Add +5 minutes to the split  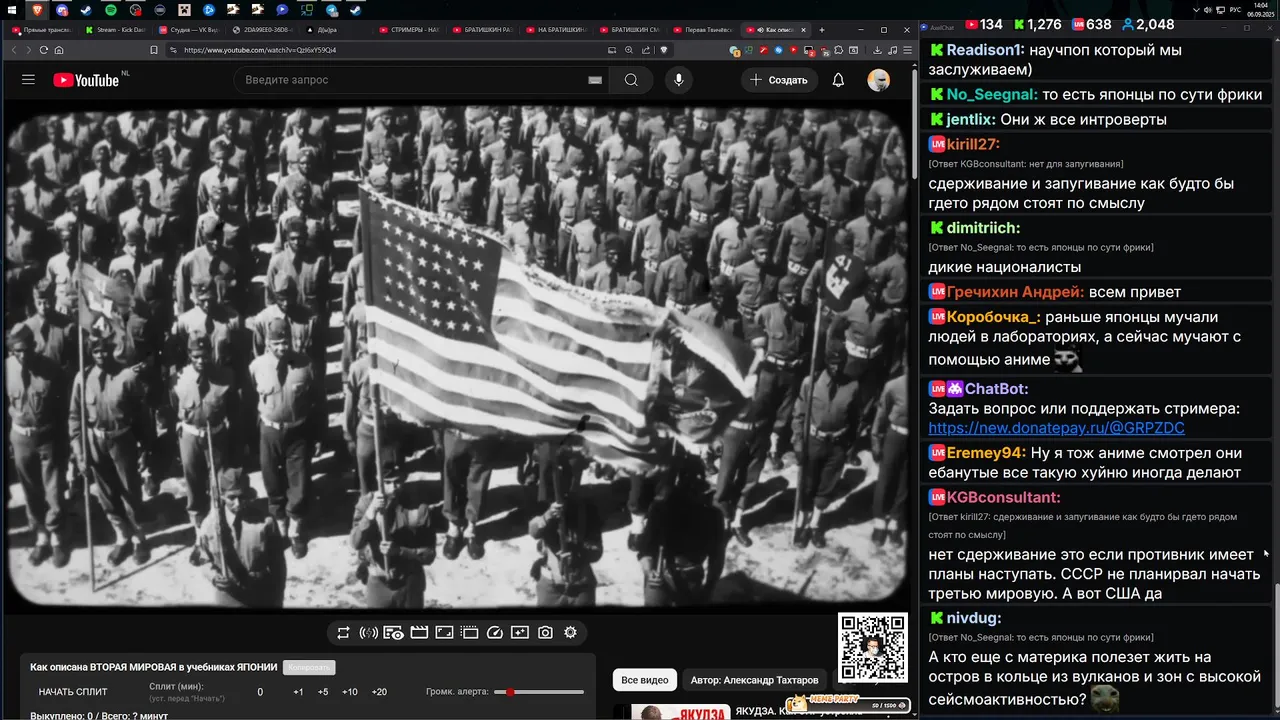tap(323, 692)
